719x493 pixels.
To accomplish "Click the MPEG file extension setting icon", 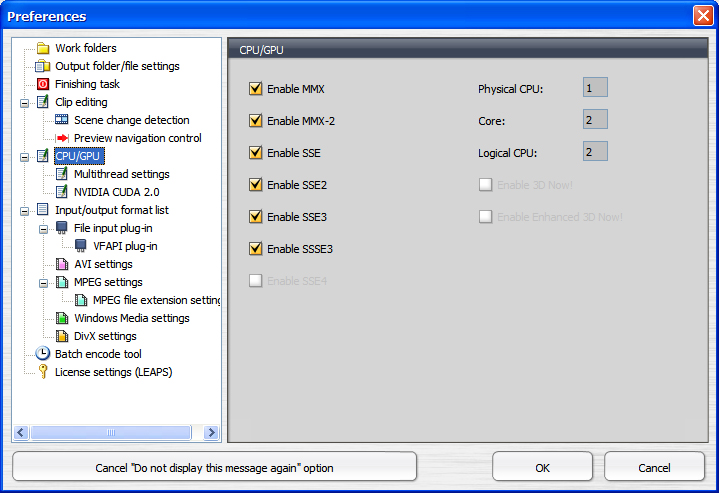I will coord(81,300).
